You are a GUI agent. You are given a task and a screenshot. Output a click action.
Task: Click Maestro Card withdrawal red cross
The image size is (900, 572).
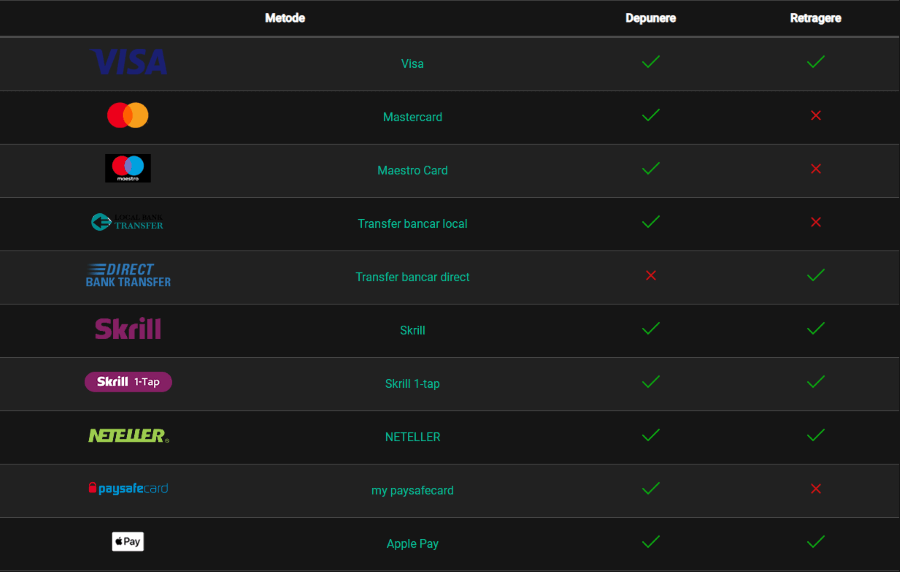816,169
